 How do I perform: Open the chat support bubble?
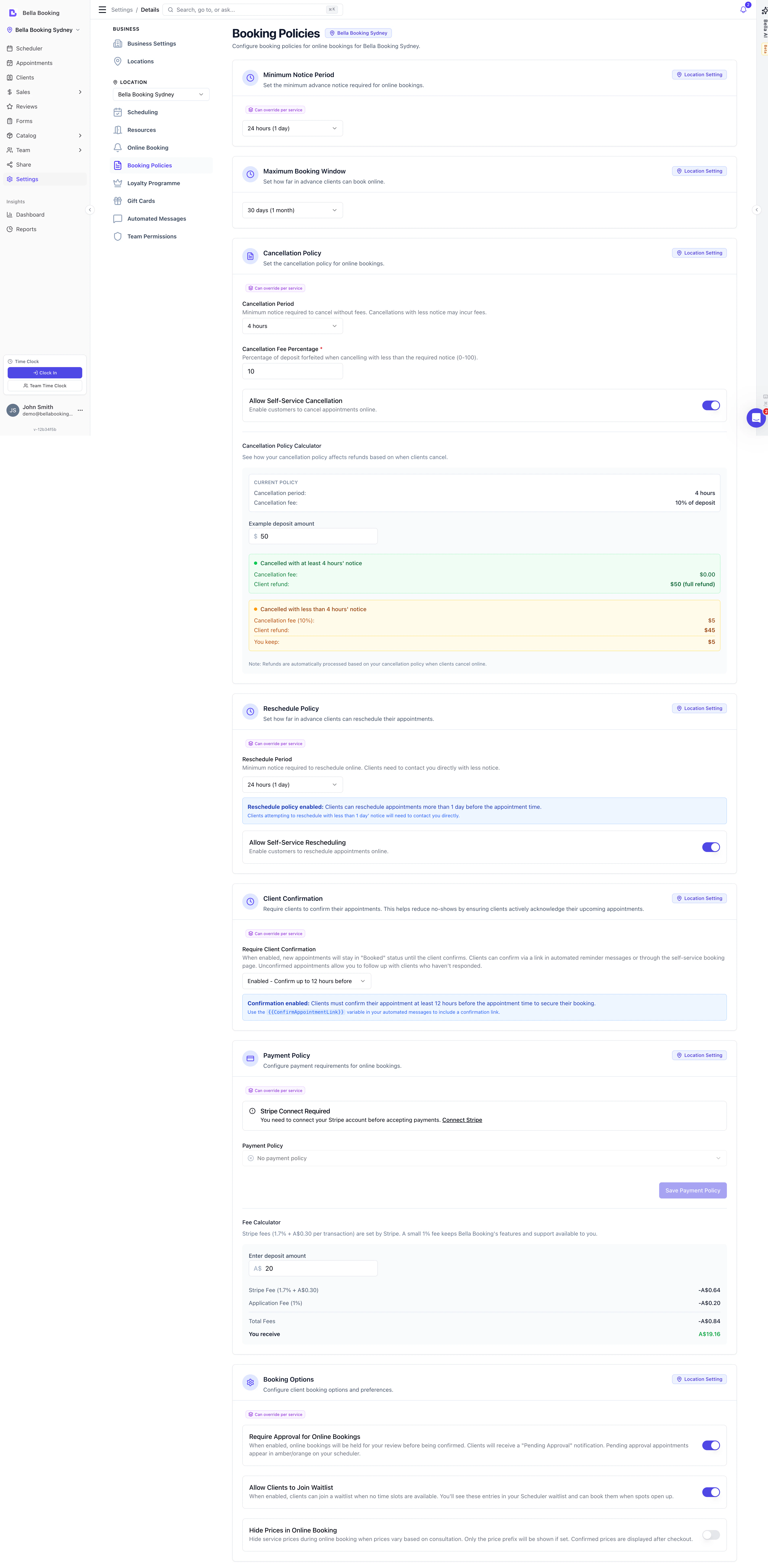click(756, 418)
